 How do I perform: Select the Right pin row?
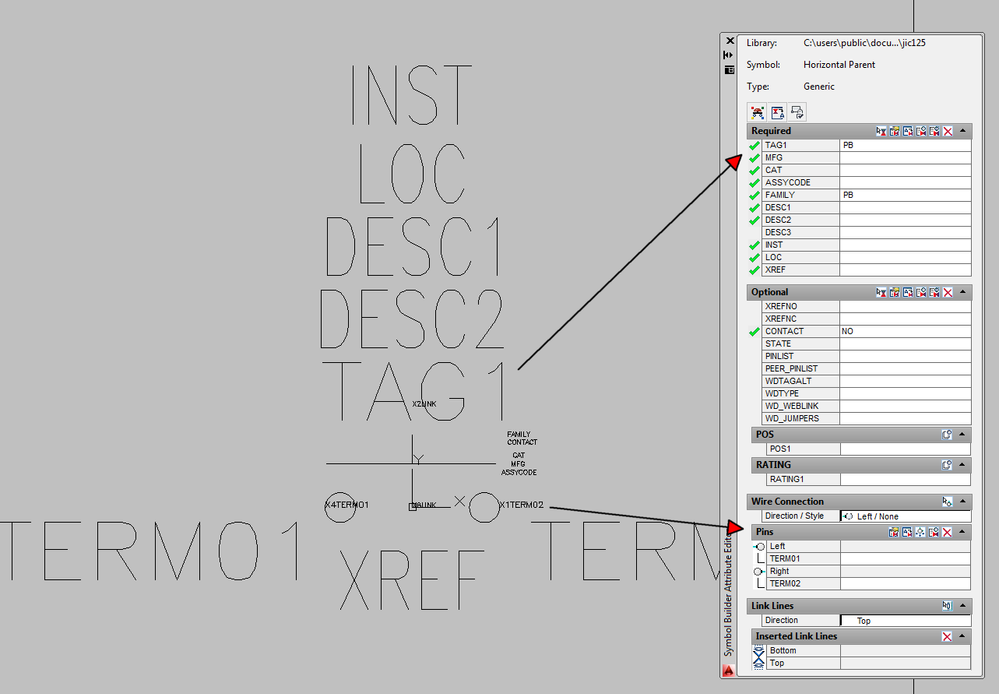(868, 572)
